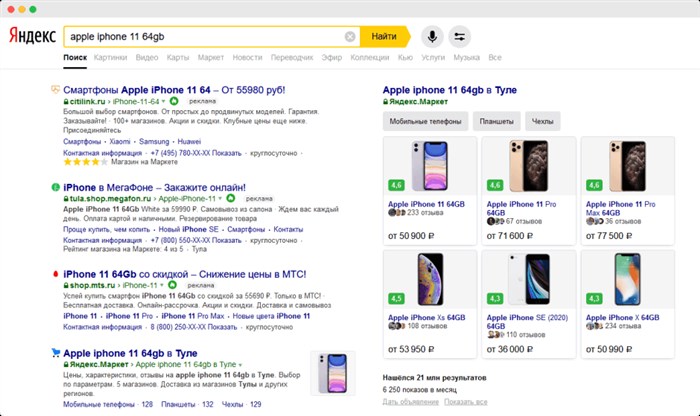Click Показать все link
The image size is (700, 416).
coord(466,402)
